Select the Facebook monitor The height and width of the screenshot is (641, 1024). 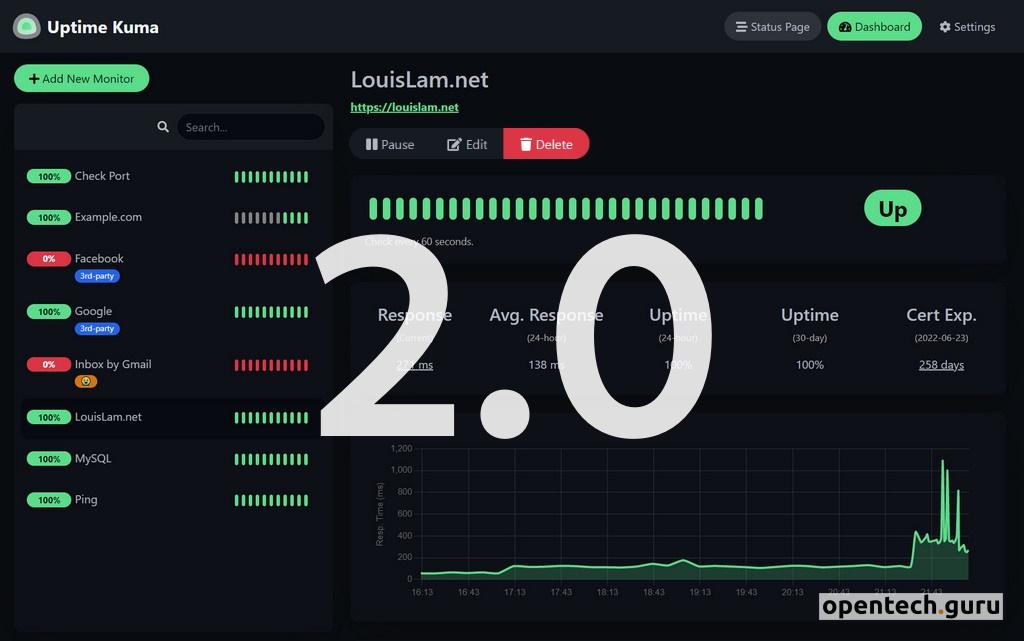(x=171, y=266)
